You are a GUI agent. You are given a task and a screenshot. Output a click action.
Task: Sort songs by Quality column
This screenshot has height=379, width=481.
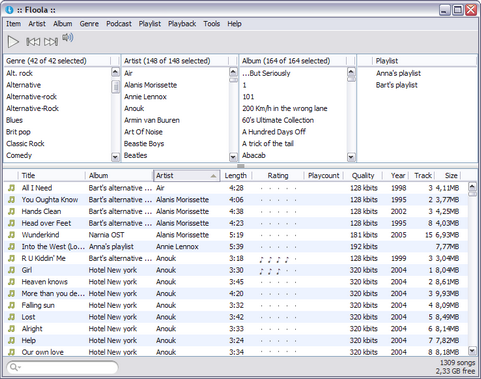tap(363, 176)
